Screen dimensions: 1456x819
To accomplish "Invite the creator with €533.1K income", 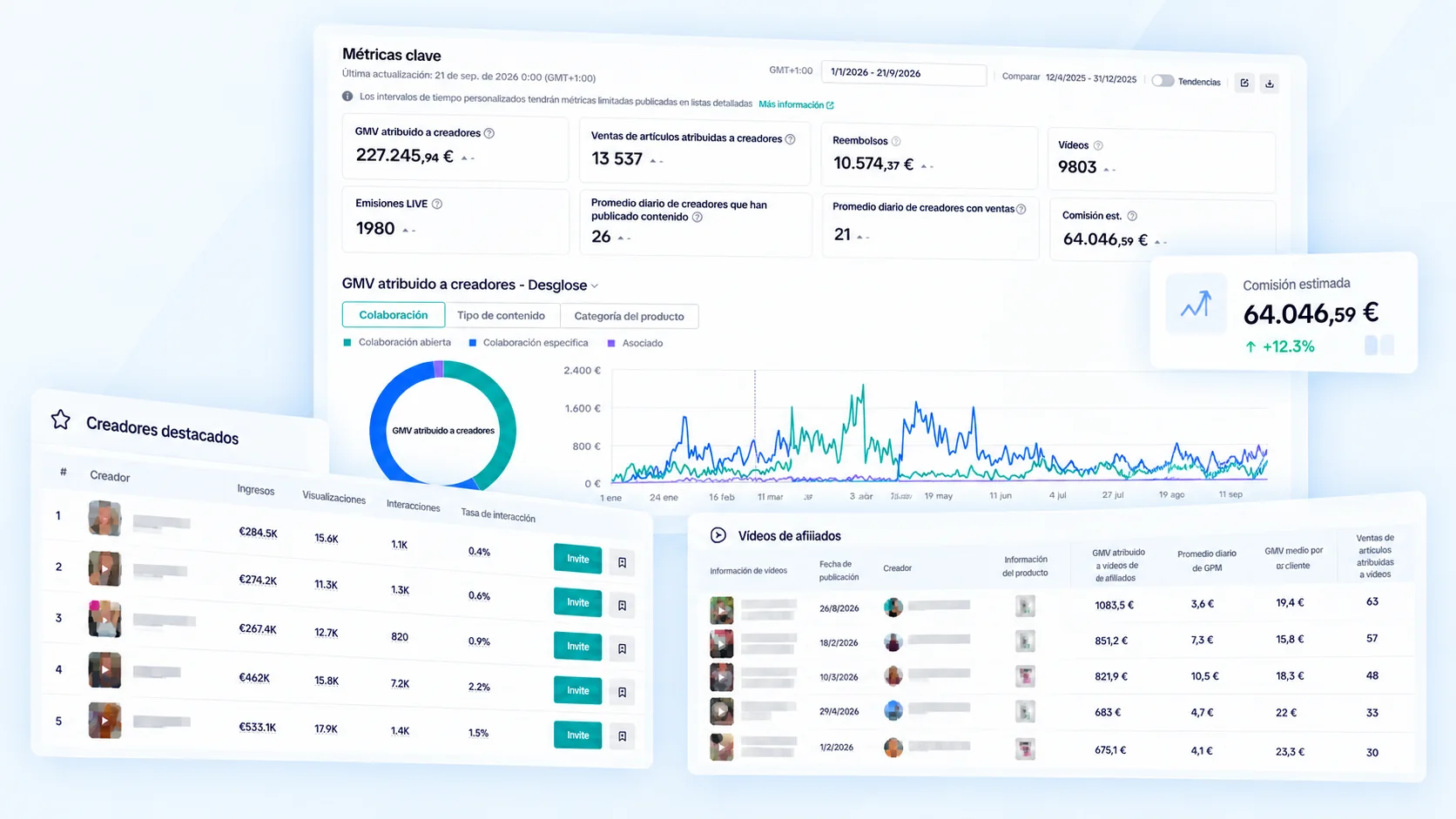I will click(x=578, y=735).
